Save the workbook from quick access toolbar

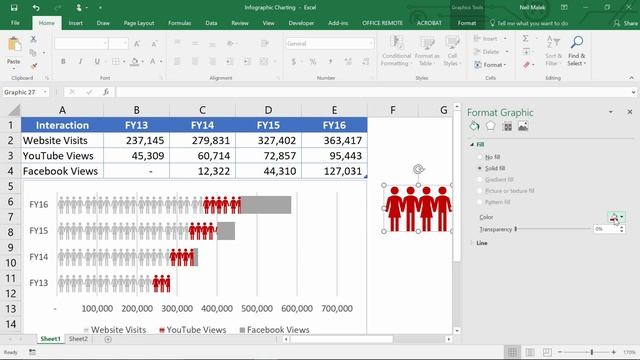click(14, 8)
